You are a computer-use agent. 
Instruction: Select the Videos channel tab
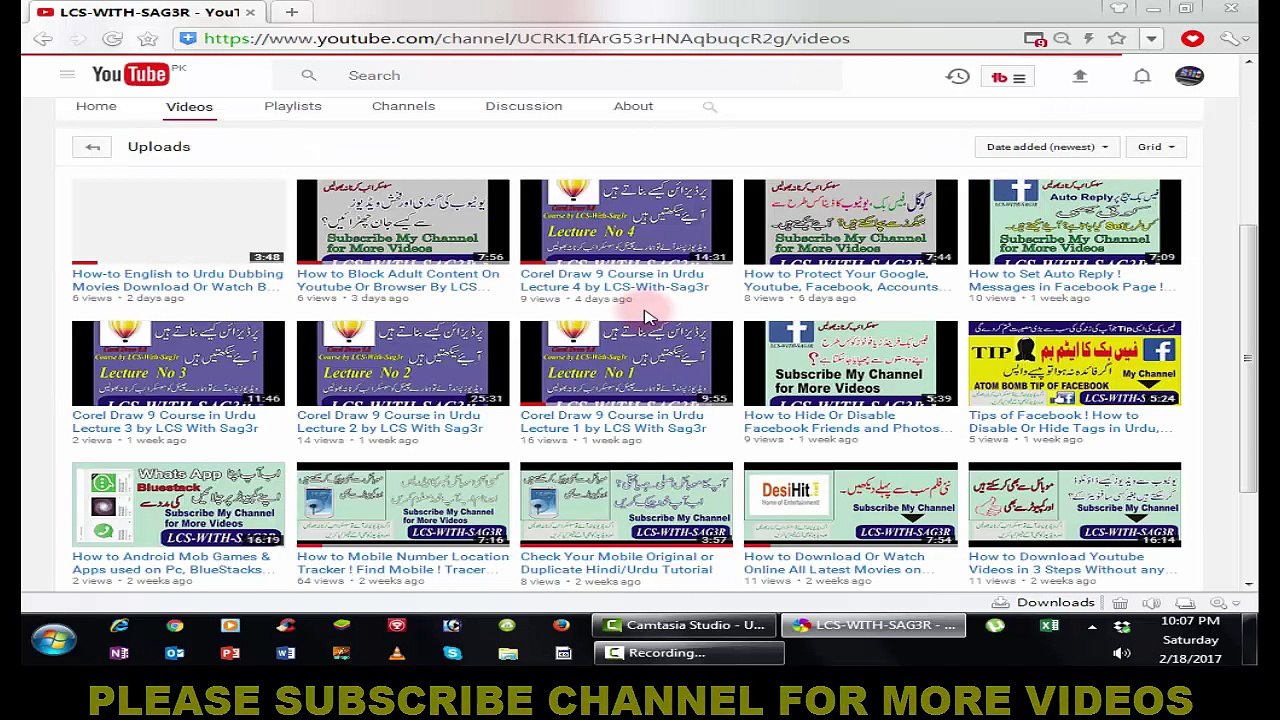189,106
